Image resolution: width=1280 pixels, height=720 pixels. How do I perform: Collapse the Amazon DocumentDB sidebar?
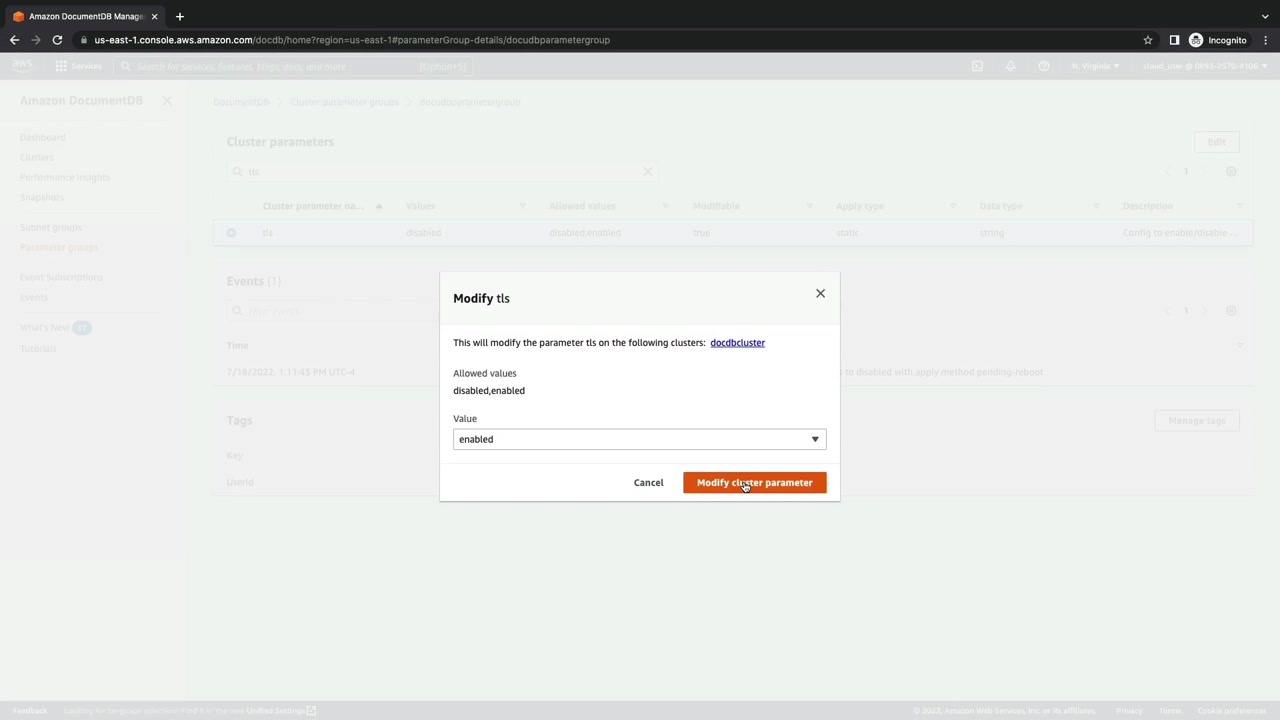pyautogui.click(x=167, y=101)
